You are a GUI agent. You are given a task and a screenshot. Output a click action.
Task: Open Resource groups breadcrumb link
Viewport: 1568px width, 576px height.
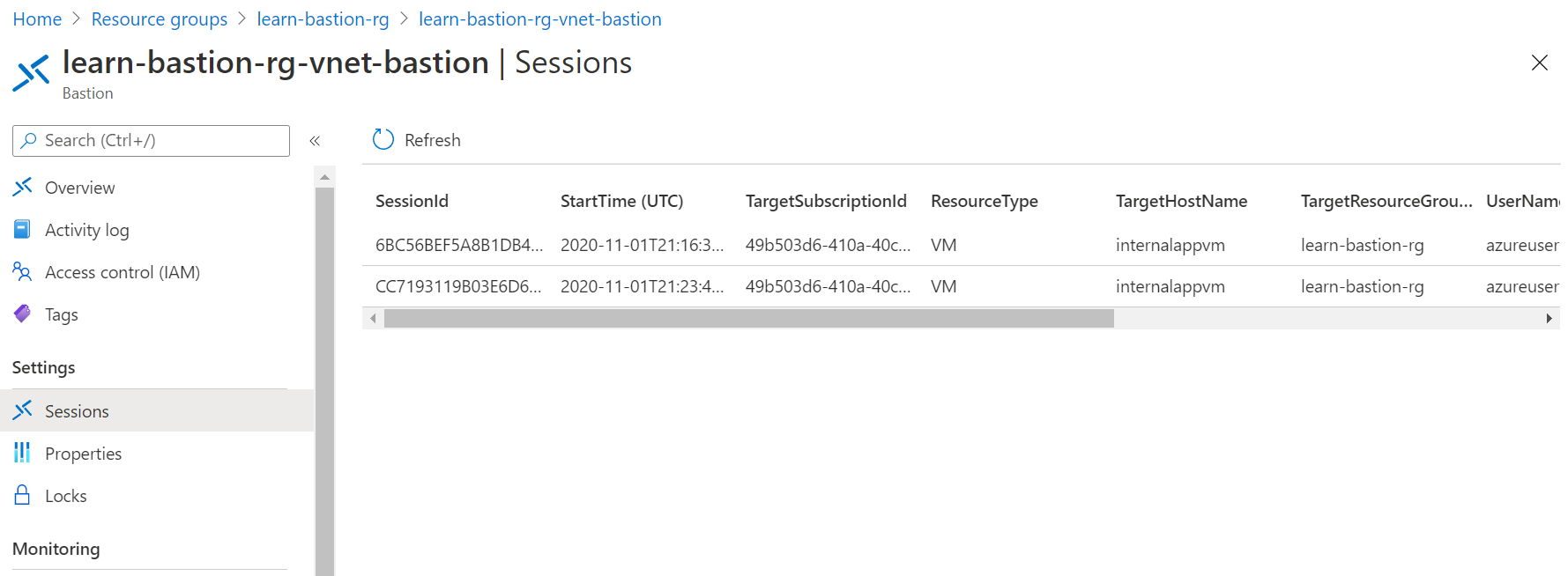click(160, 19)
